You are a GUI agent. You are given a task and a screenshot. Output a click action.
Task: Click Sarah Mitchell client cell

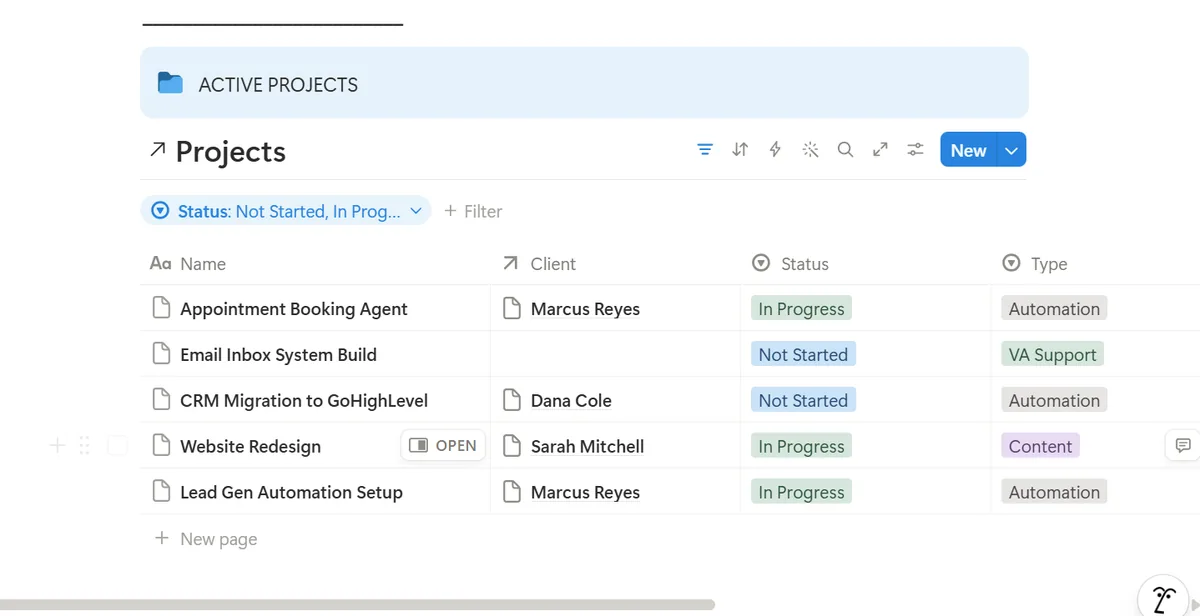[x=587, y=447]
